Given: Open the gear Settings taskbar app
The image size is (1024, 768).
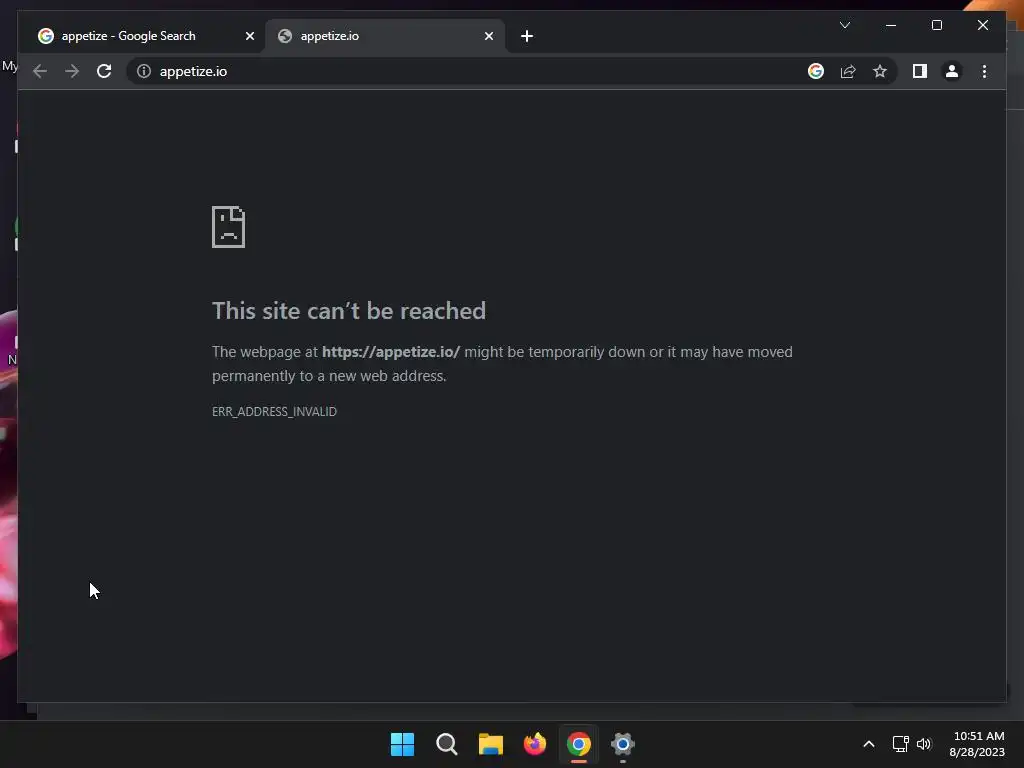Looking at the screenshot, I should pyautogui.click(x=623, y=744).
